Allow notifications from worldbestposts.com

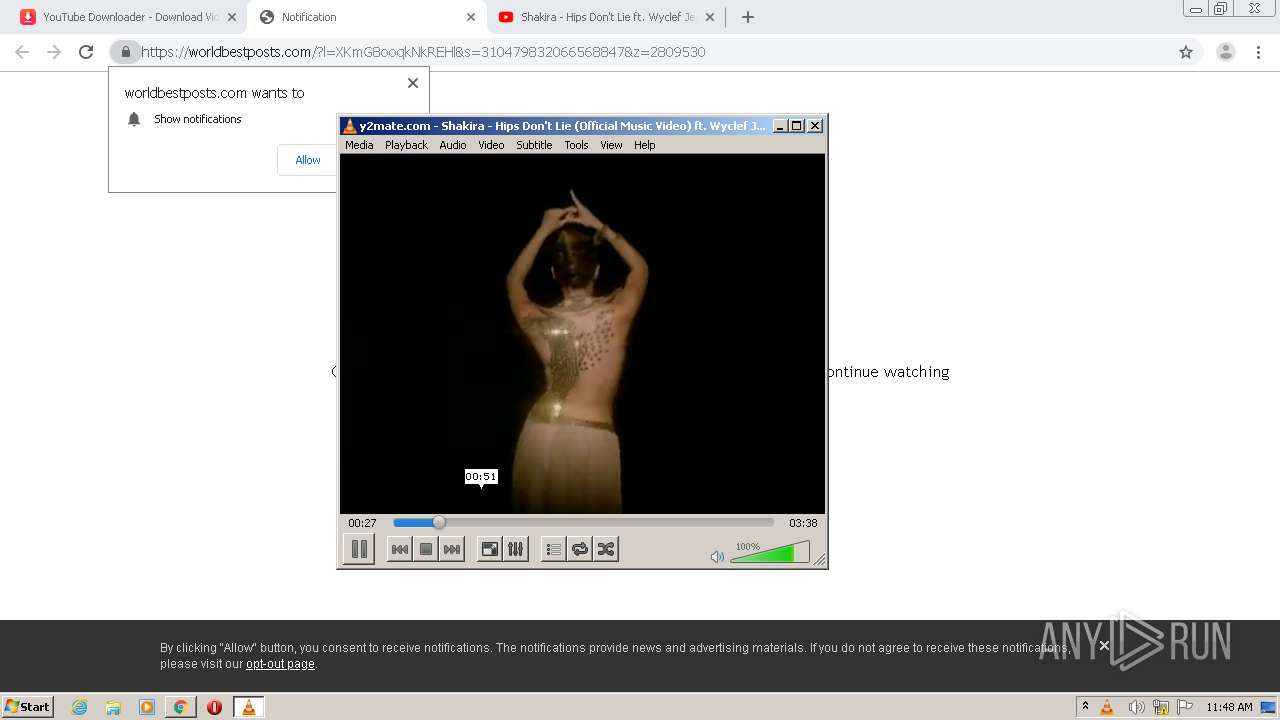308,160
